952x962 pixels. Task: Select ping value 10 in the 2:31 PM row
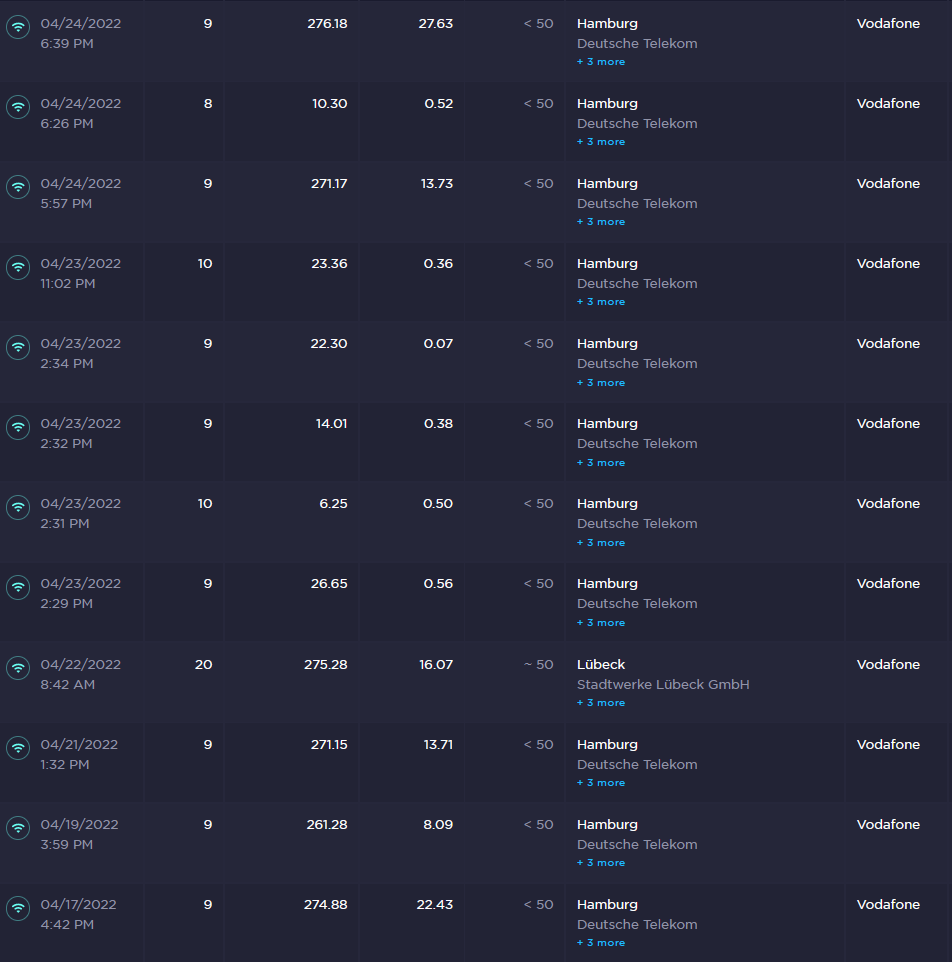pos(205,504)
